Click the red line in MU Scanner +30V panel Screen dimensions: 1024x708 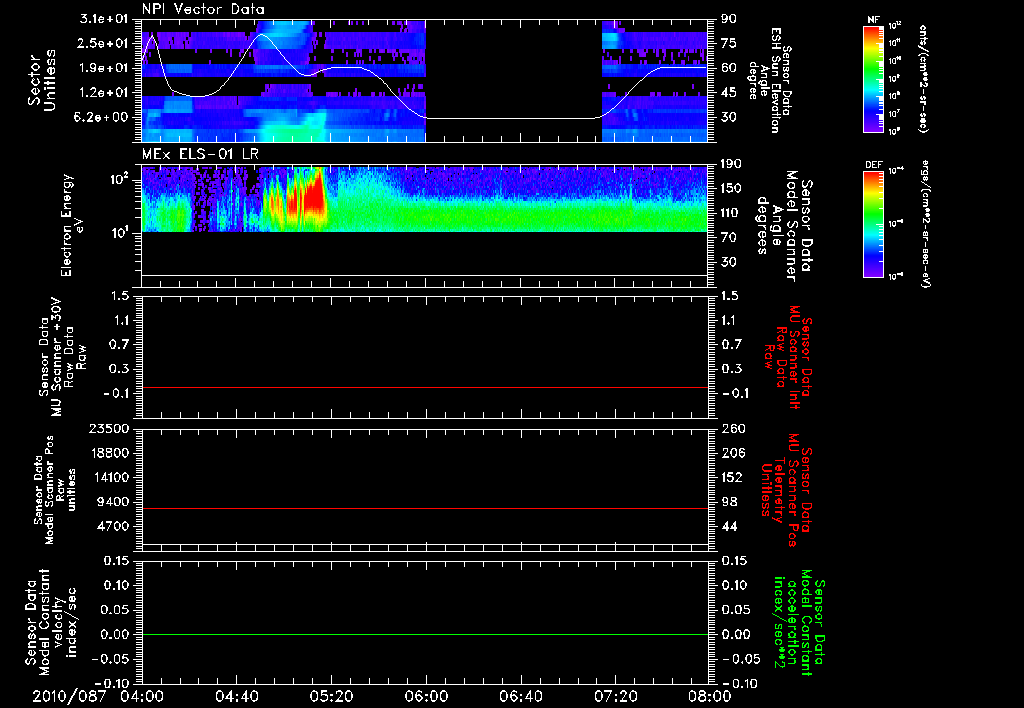(424, 387)
